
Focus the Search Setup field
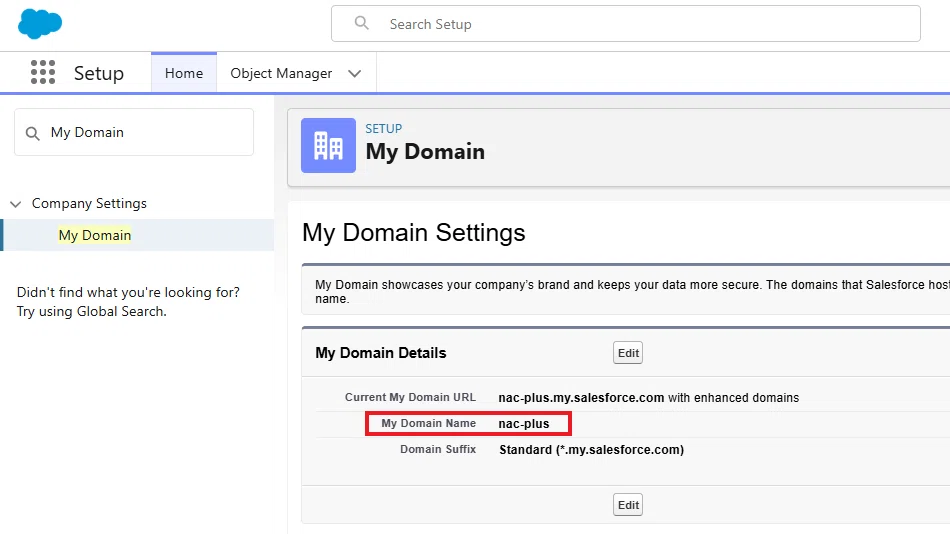coord(626,24)
